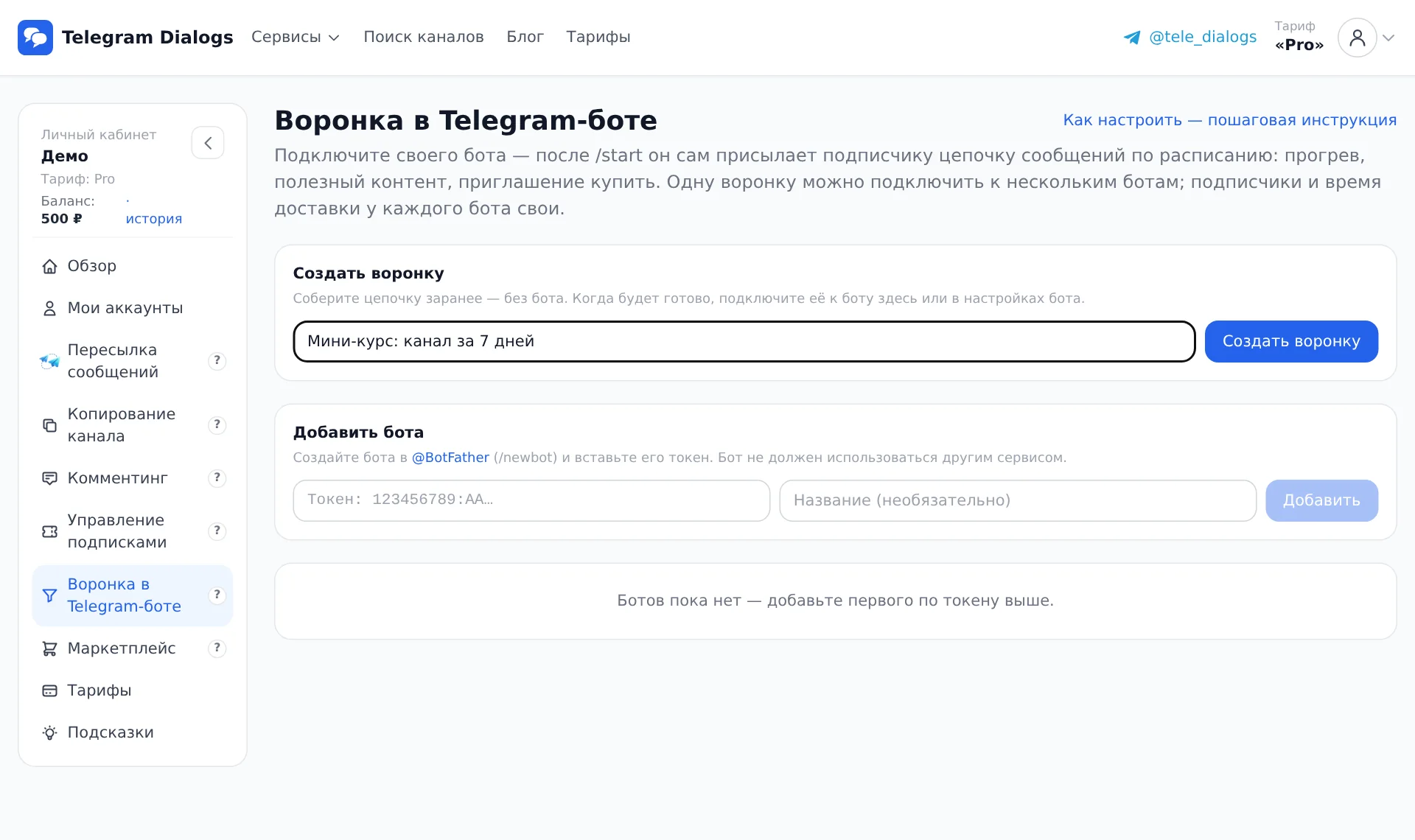This screenshot has width=1415, height=840.
Task: Open the пошаговая инструкция link
Action: 1229,120
